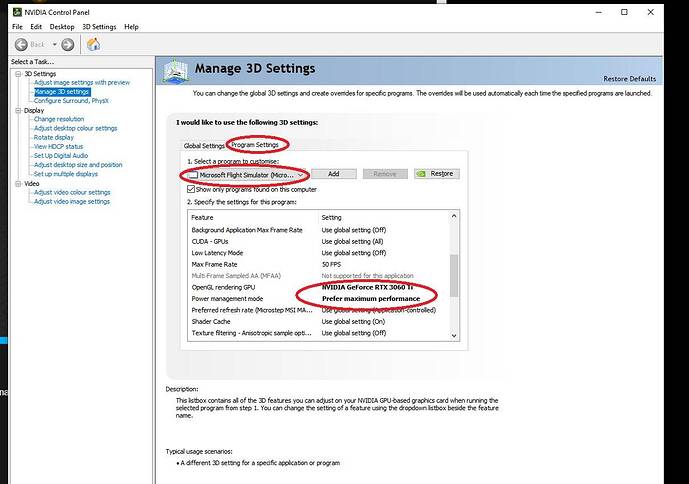Click the Power management mode feature name
Viewport: 689px width, 484px height.
point(227,298)
